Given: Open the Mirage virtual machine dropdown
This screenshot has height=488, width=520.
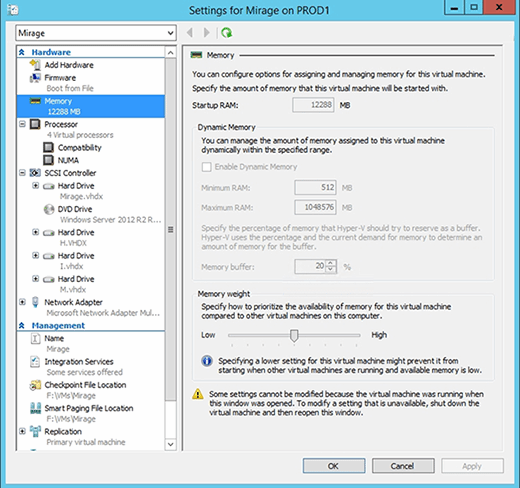Looking at the screenshot, I should [x=96, y=33].
